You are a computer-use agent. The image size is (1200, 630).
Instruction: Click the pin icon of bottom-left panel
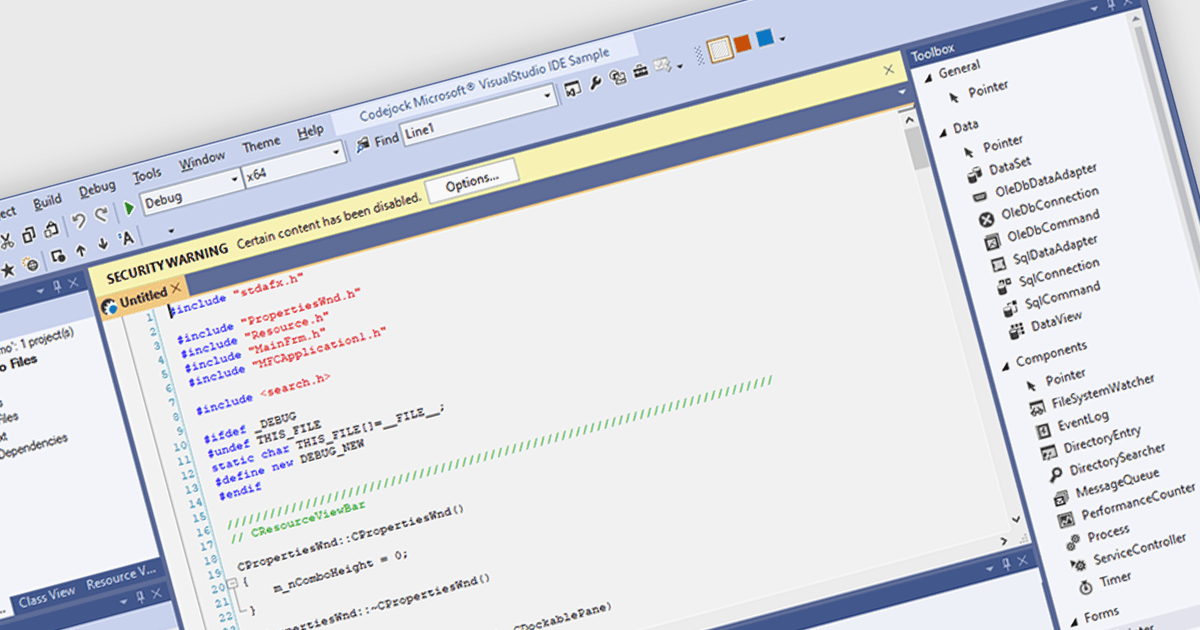(139, 598)
